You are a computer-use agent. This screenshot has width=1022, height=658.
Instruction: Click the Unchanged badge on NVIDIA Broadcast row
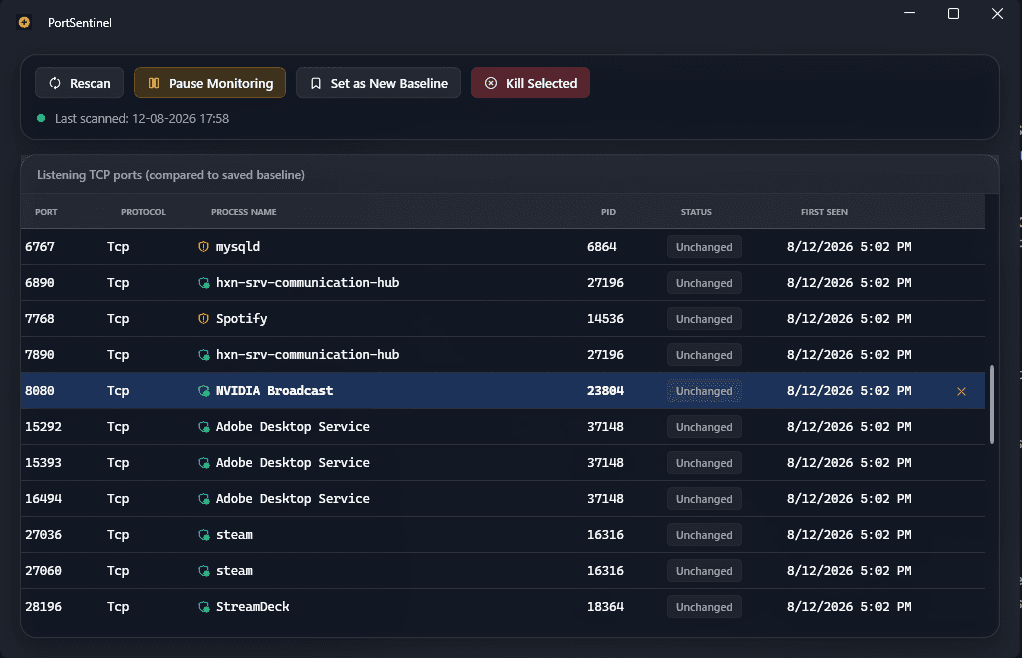coord(704,391)
